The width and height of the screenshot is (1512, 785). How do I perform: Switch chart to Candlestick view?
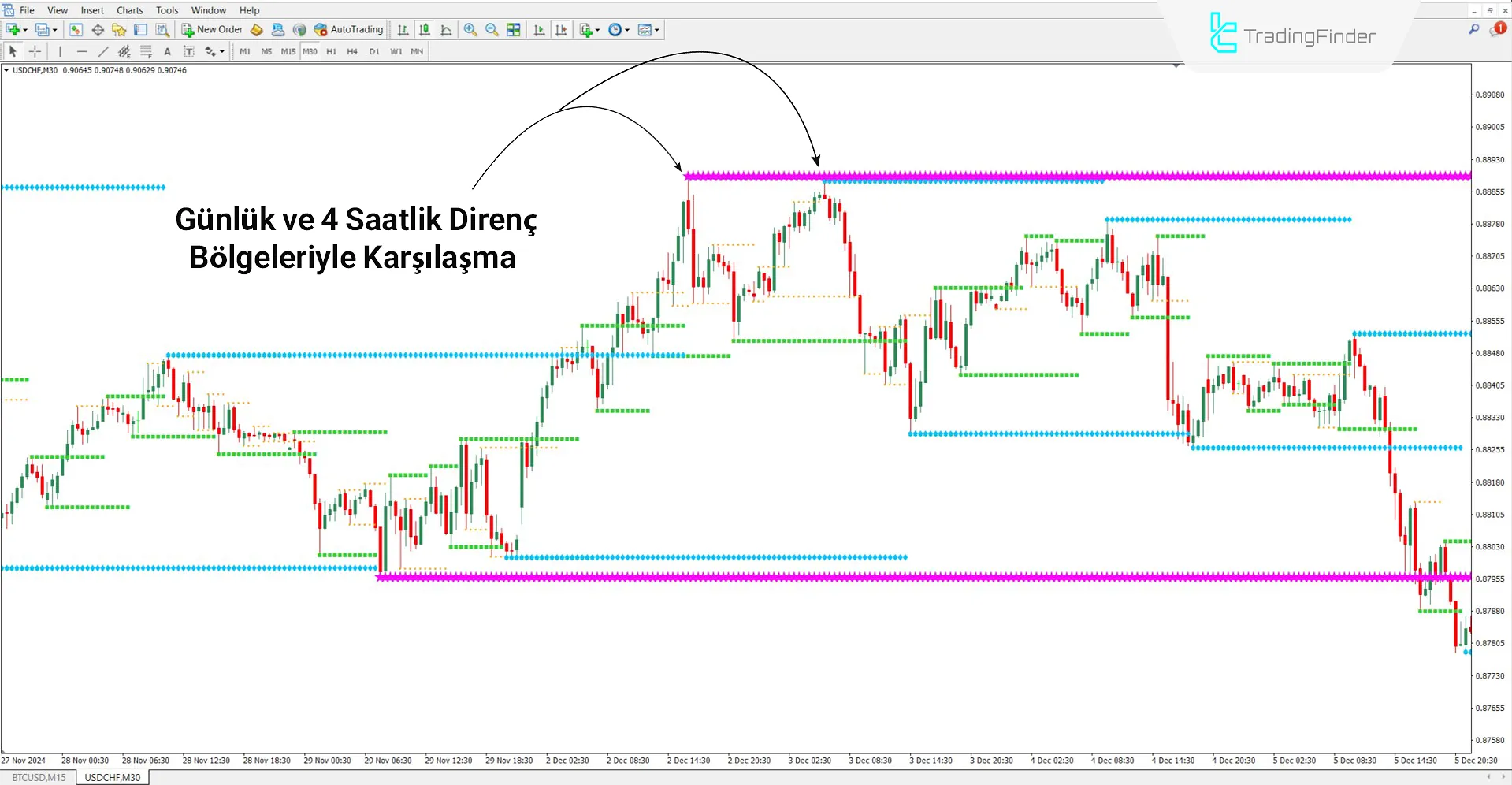coord(424,29)
